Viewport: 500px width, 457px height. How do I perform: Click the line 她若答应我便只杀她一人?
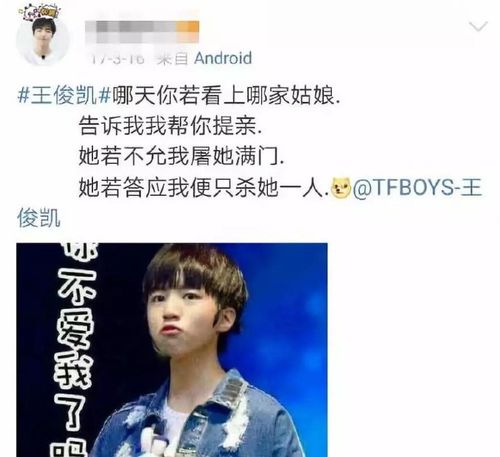[x=204, y=188]
